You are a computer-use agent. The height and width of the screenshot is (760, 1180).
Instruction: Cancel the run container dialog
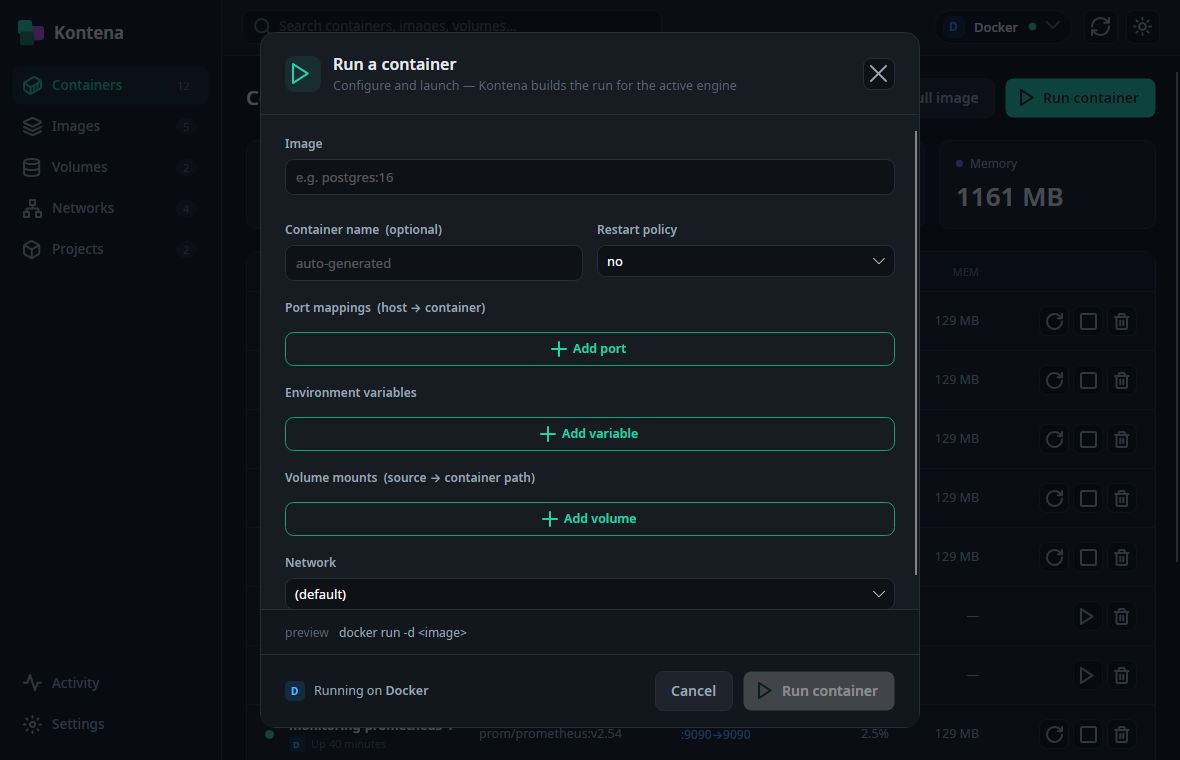pos(693,691)
